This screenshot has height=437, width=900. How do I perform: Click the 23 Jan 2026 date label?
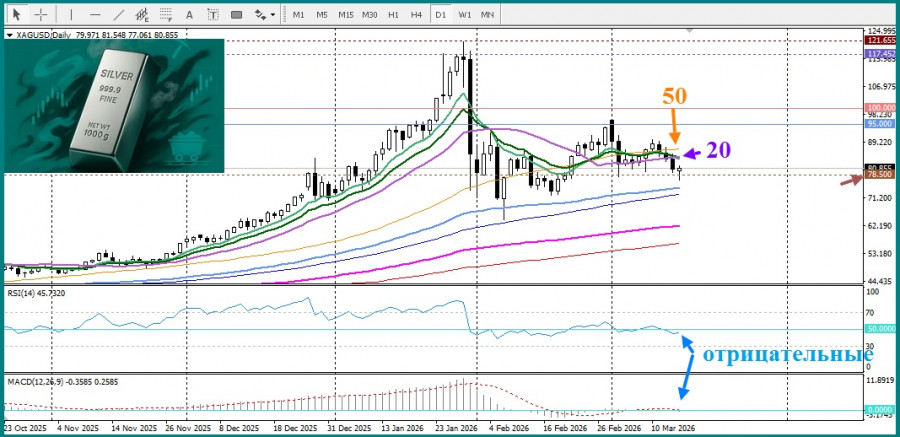click(456, 428)
